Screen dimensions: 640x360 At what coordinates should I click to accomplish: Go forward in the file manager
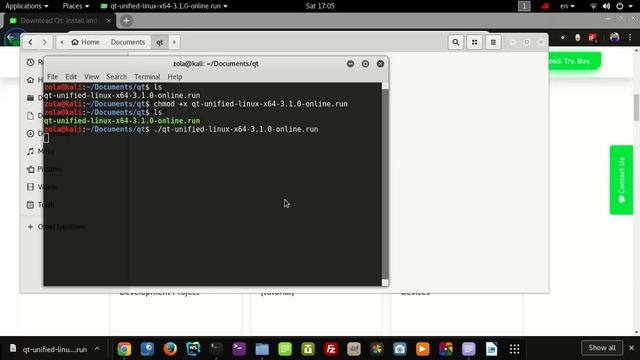[x=44, y=42]
